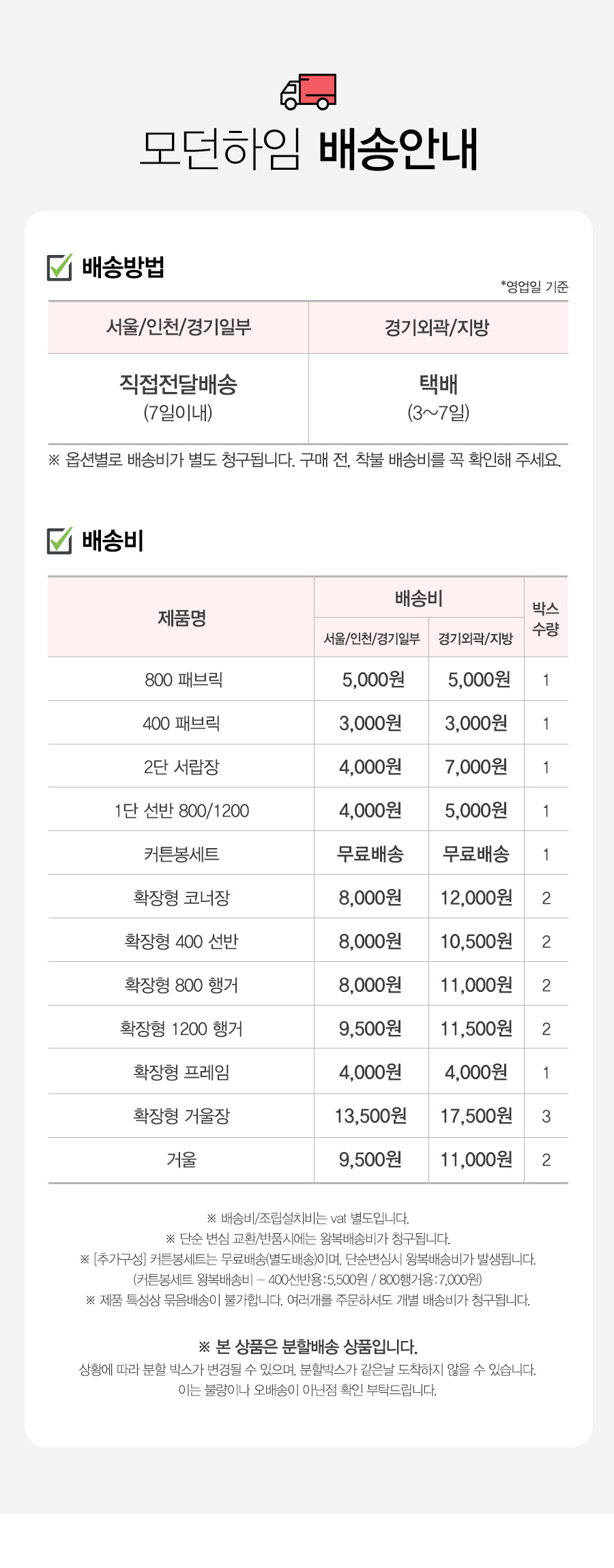Viewport: 614px width, 1568px height.
Task: Select the 서울/인천/경기일부 delivery method header
Action: point(179,327)
